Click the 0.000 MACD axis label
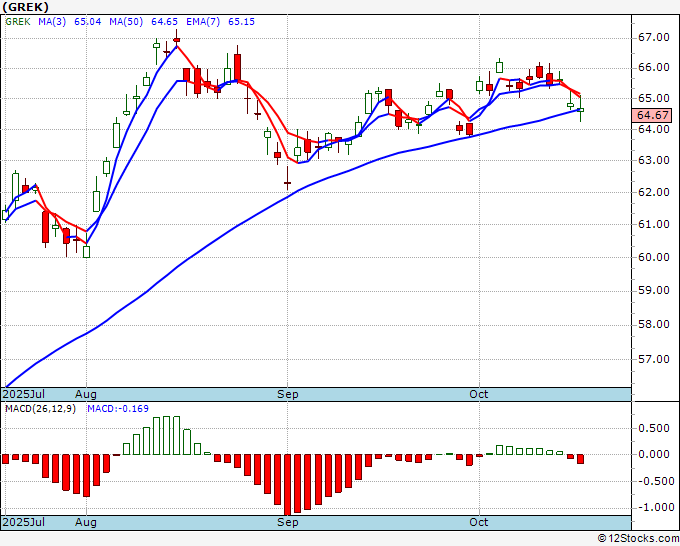This screenshot has width=680, height=546. point(654,454)
